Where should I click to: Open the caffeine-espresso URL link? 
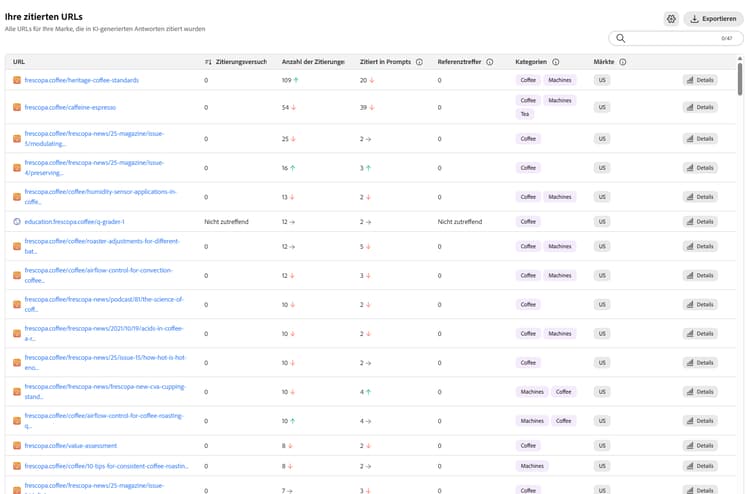click(70, 107)
